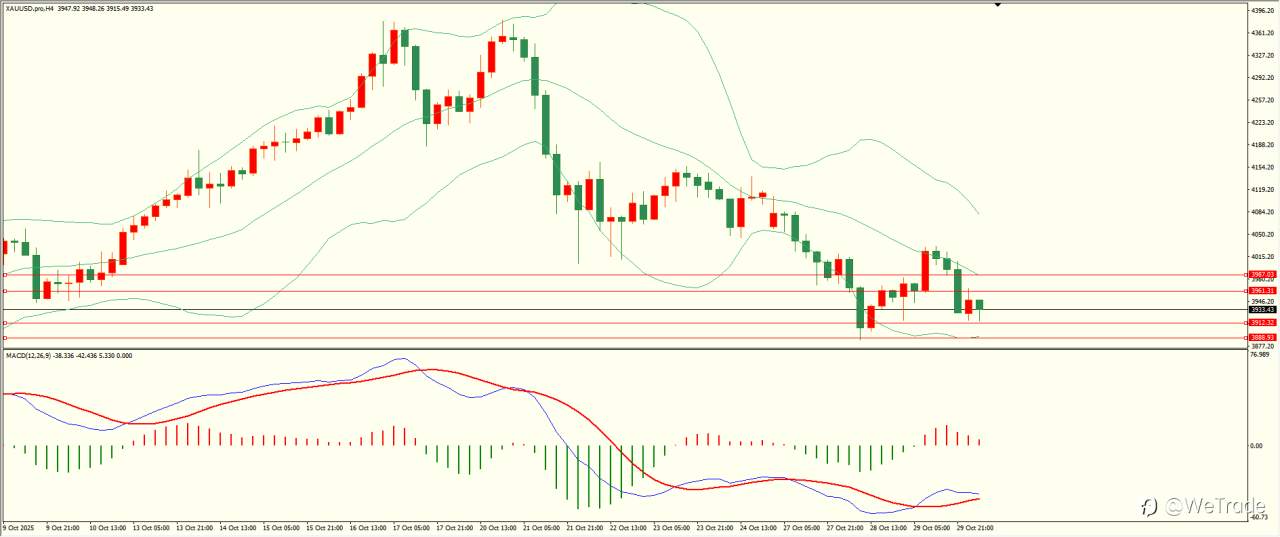The width and height of the screenshot is (1280, 537).
Task: Click the black 3933.43 current price label
Action: click(1263, 310)
